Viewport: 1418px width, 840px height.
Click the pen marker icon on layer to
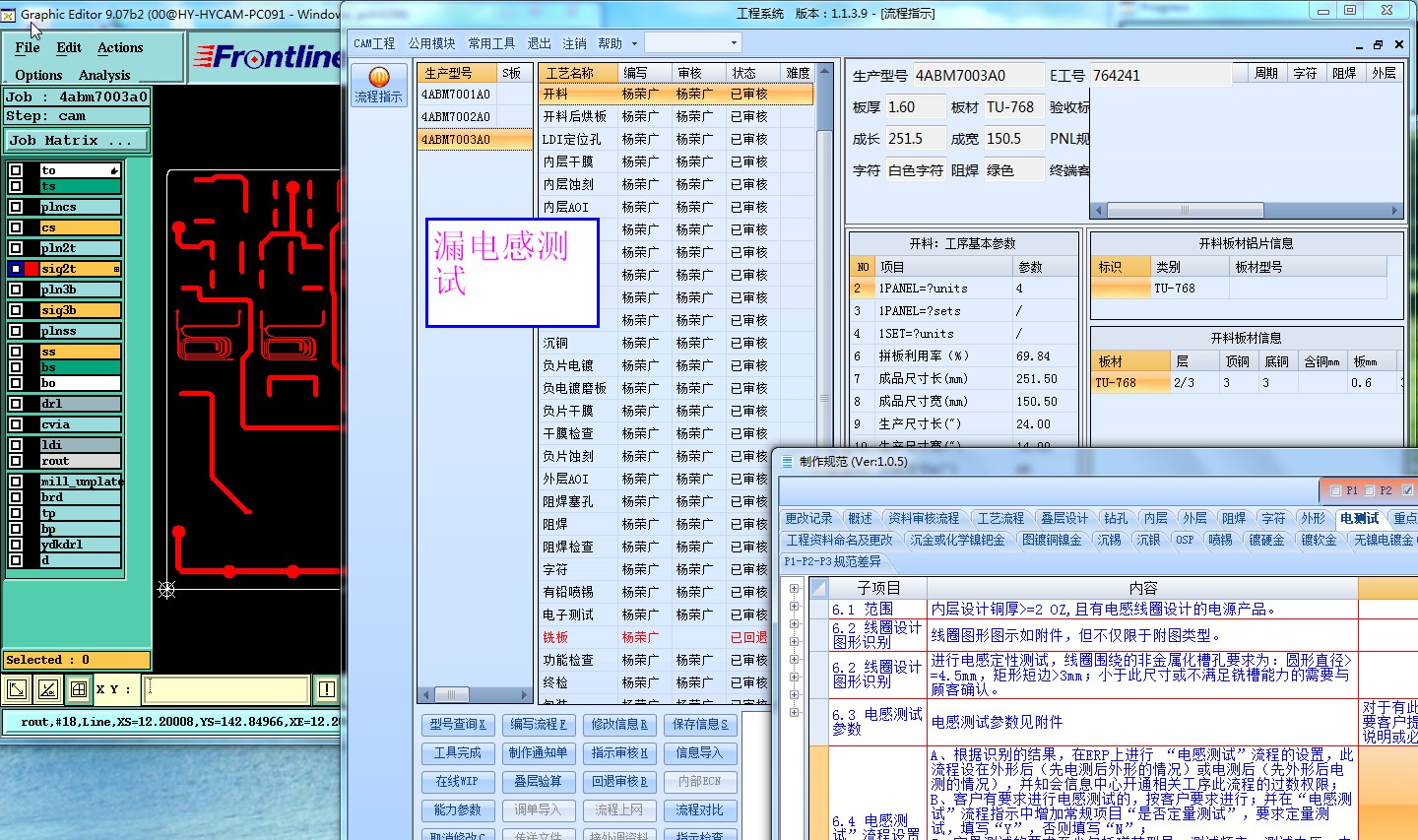coord(115,170)
